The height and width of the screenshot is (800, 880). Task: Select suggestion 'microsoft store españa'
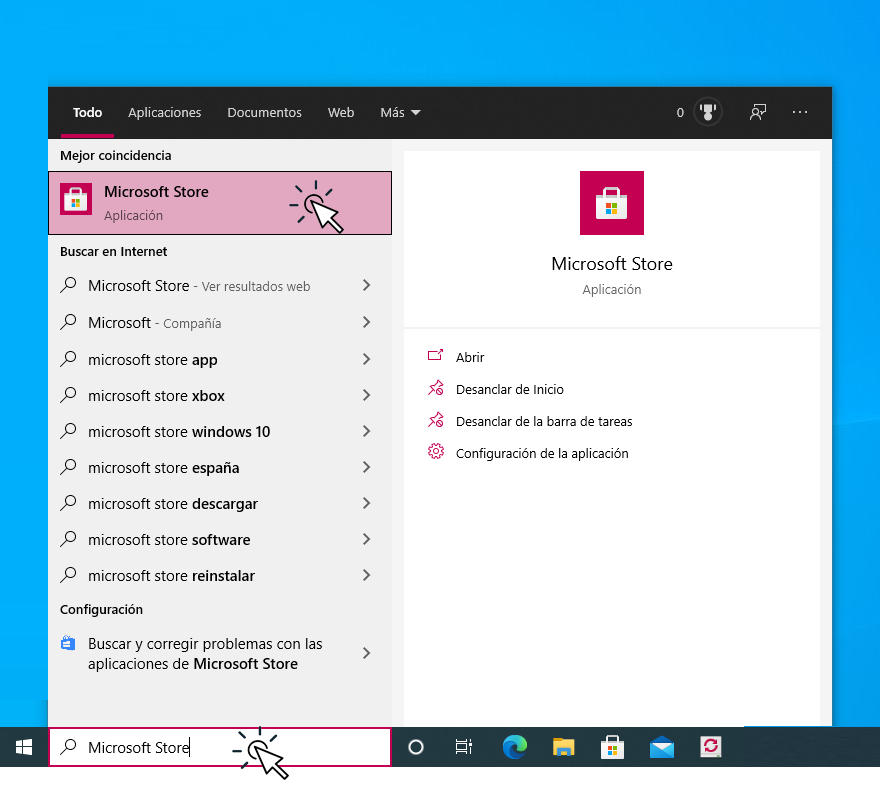click(x=220, y=467)
